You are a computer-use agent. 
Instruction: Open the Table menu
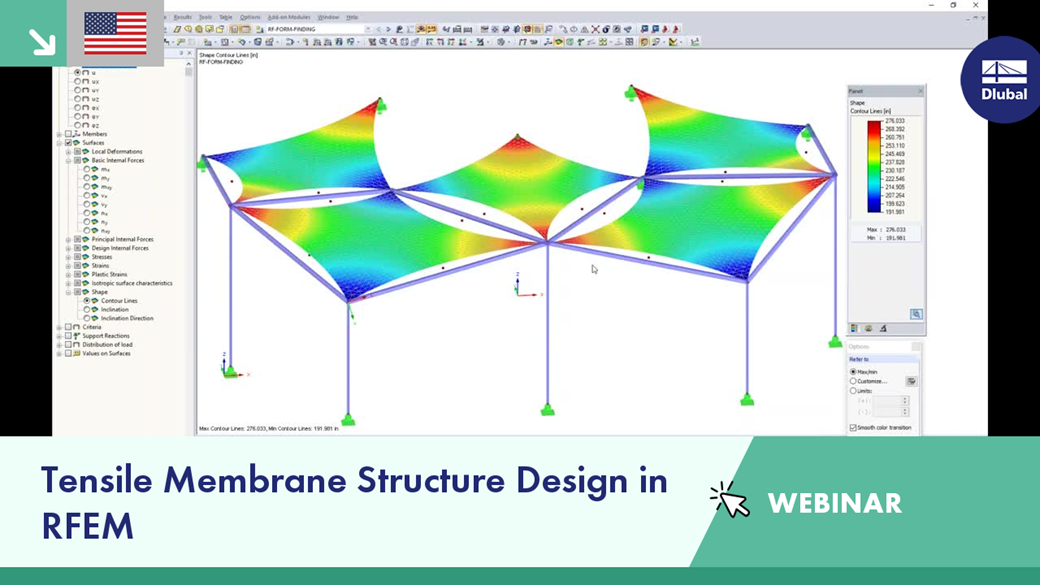coord(226,17)
